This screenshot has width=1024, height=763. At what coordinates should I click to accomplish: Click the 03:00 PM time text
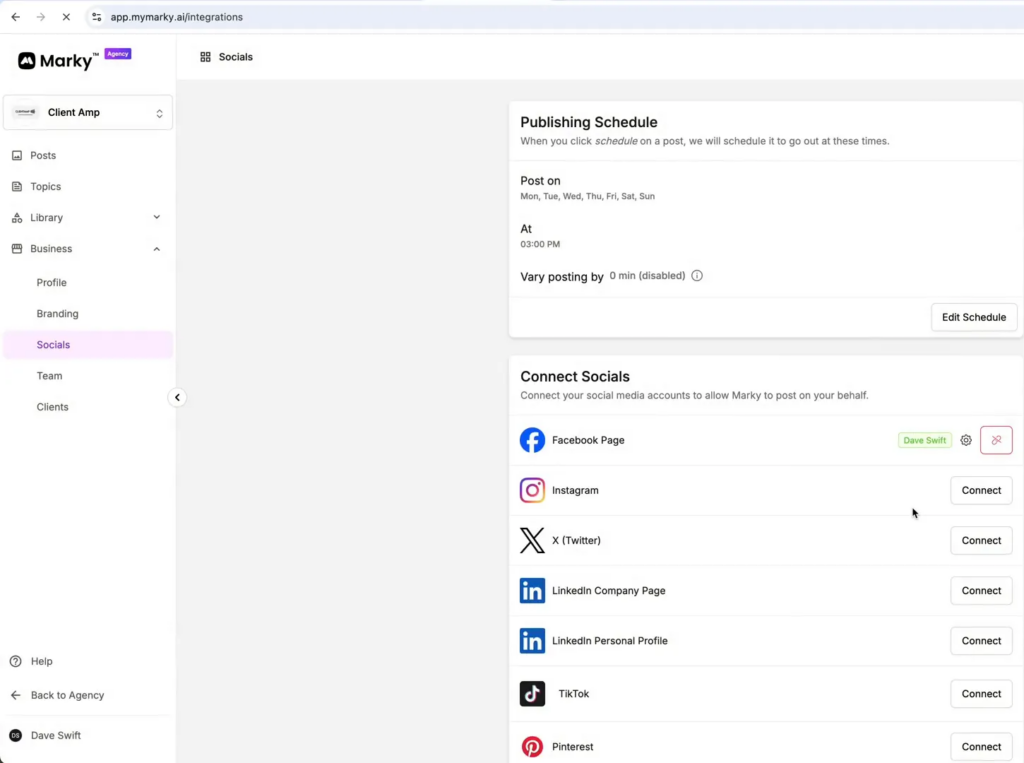point(540,244)
